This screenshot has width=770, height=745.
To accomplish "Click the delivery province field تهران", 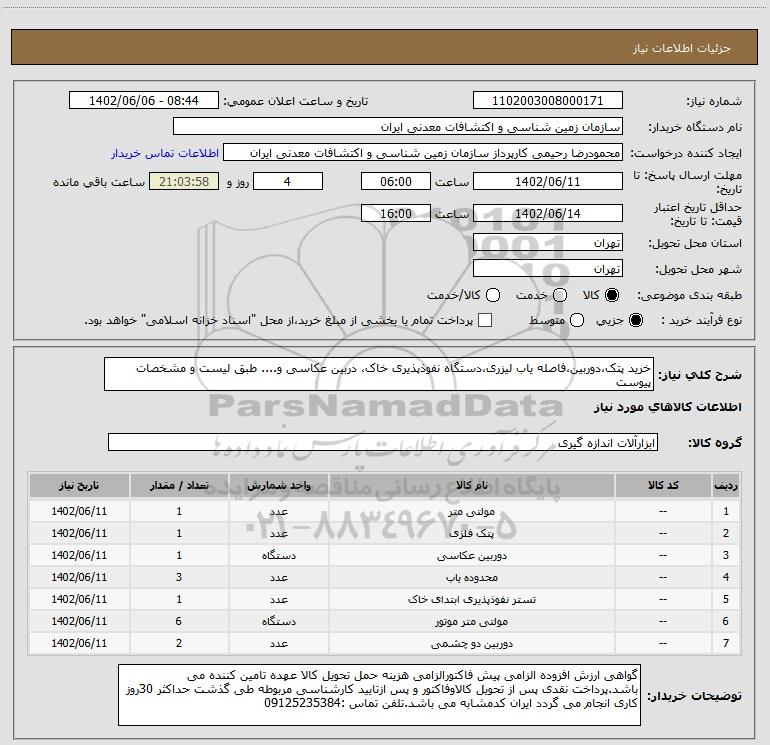I will click(548, 243).
